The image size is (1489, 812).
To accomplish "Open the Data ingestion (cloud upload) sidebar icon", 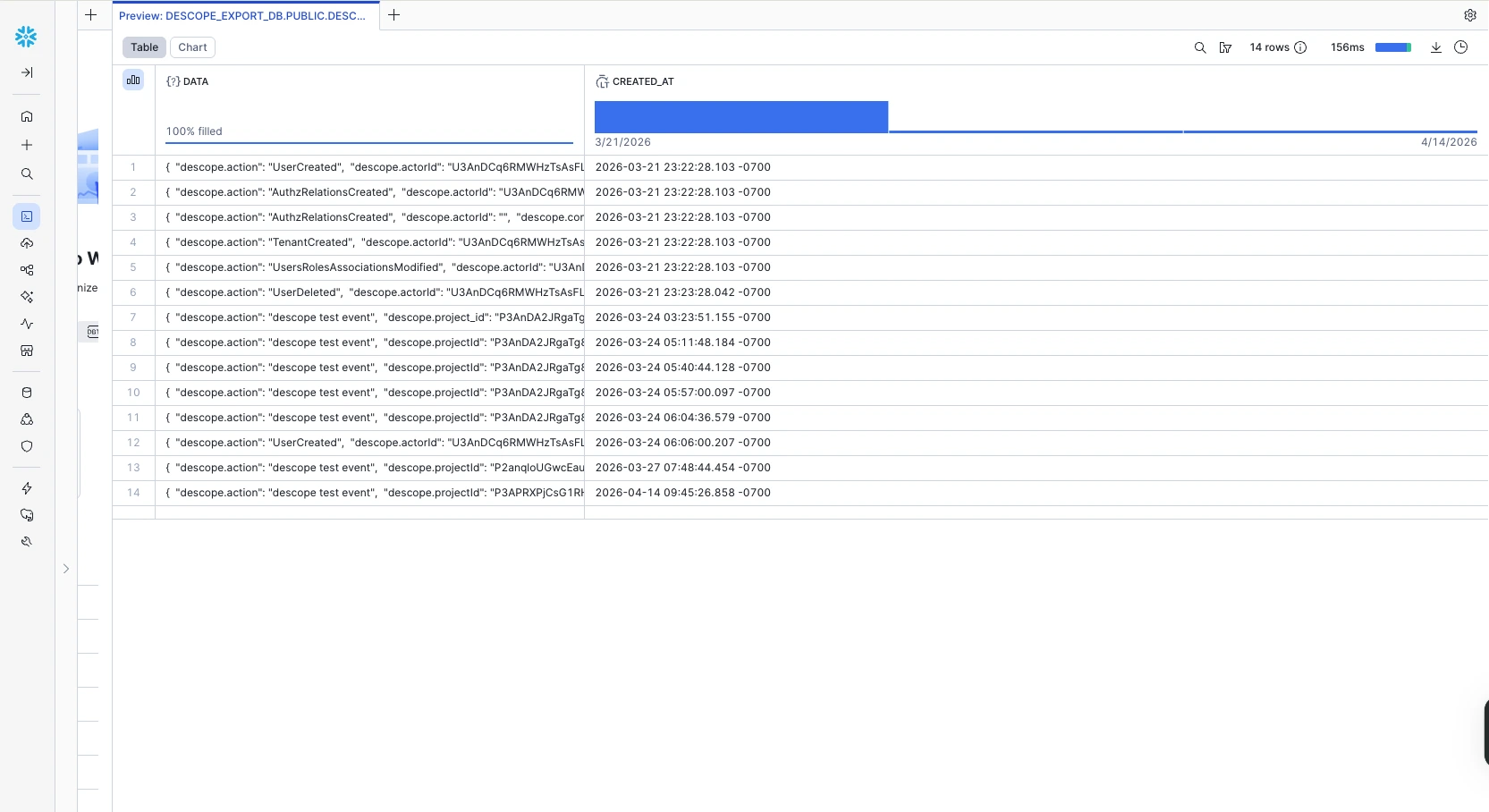I will 27,243.
